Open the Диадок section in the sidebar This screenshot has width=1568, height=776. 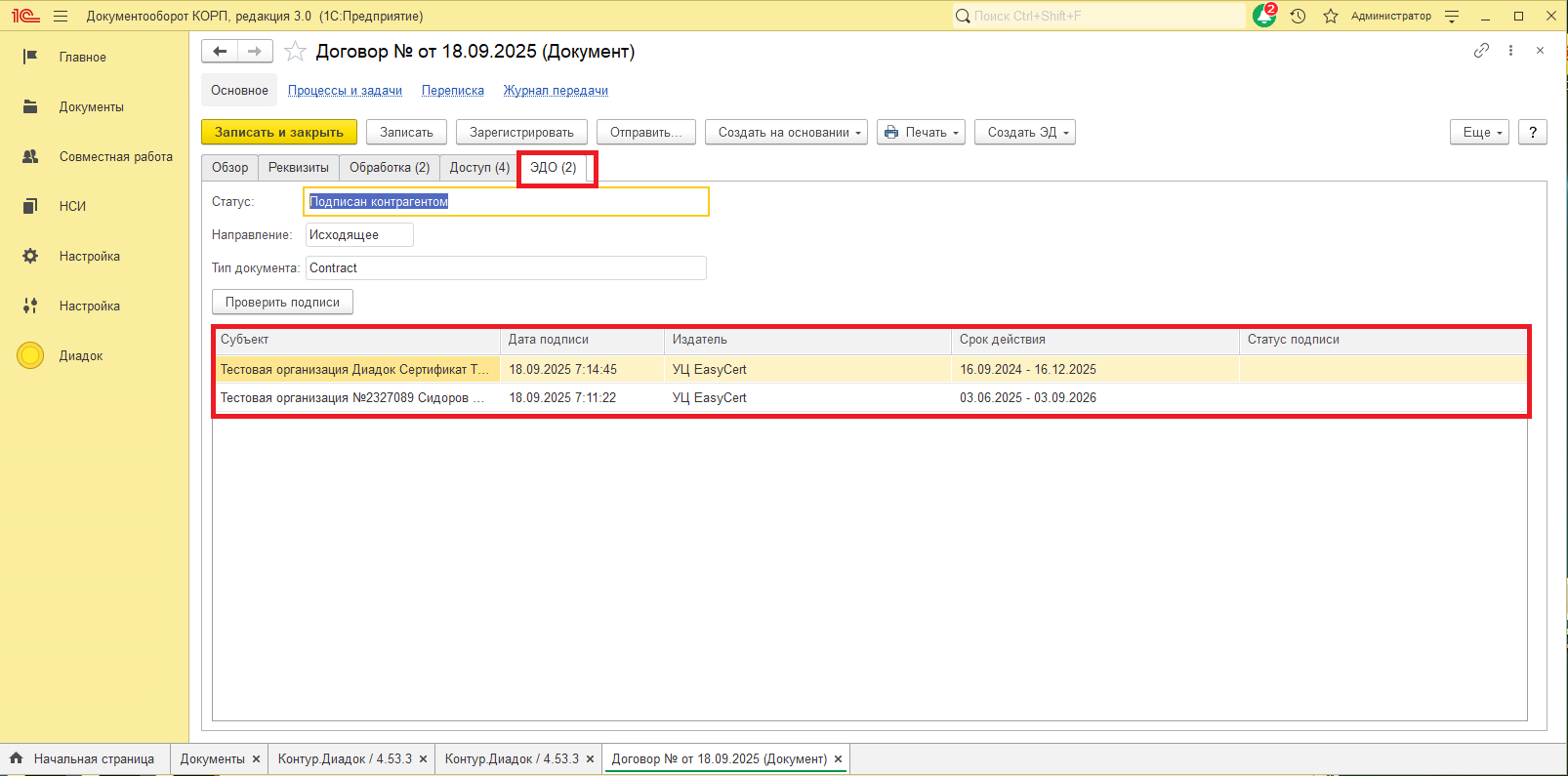click(80, 356)
